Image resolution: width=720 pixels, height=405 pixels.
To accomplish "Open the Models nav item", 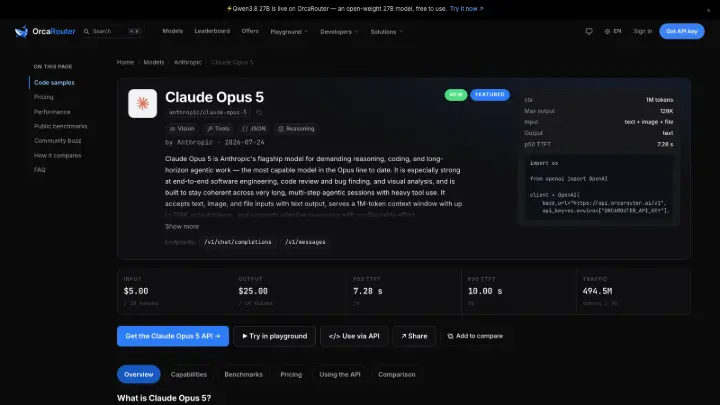I will [x=173, y=31].
